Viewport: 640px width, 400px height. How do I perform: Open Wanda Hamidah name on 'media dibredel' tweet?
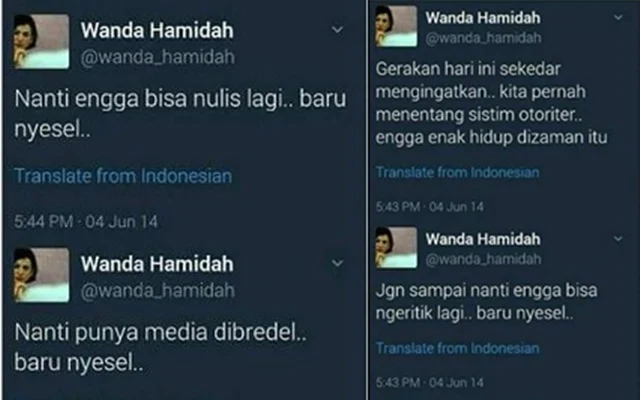[x=157, y=264]
